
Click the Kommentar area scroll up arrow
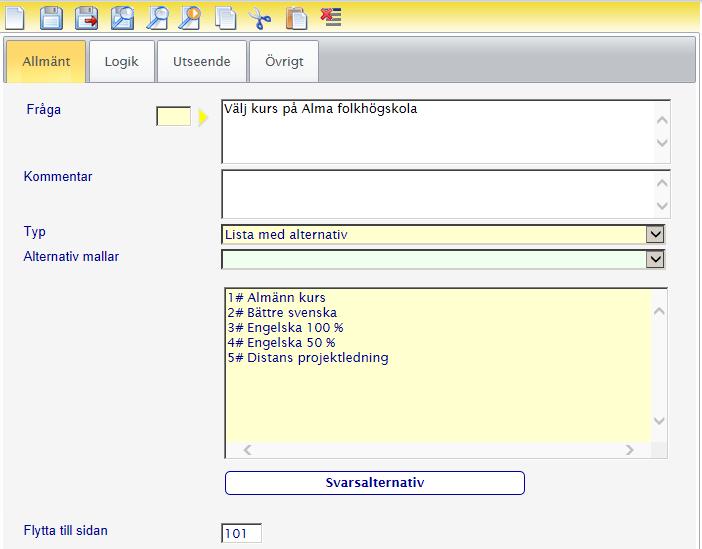coord(662,183)
